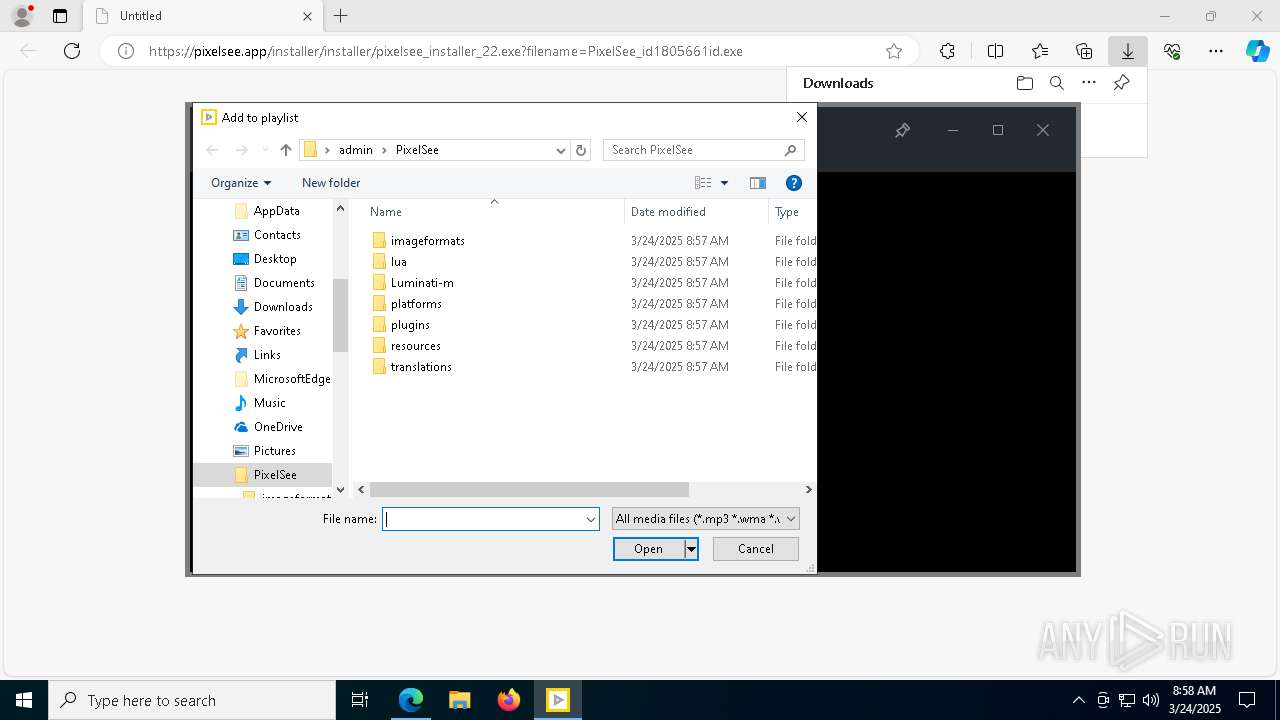Open Copilot icon in Edge
The width and height of the screenshot is (1280, 720).
click(1257, 51)
